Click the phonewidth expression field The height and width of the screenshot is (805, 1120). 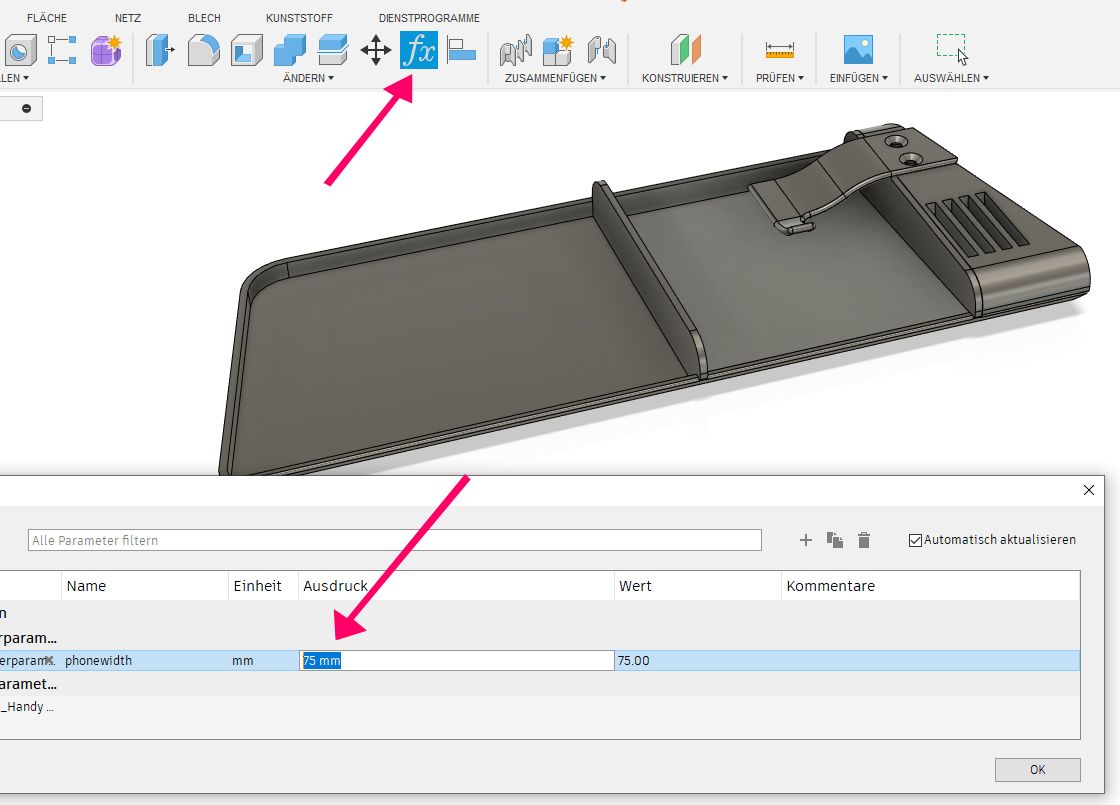[456, 661]
